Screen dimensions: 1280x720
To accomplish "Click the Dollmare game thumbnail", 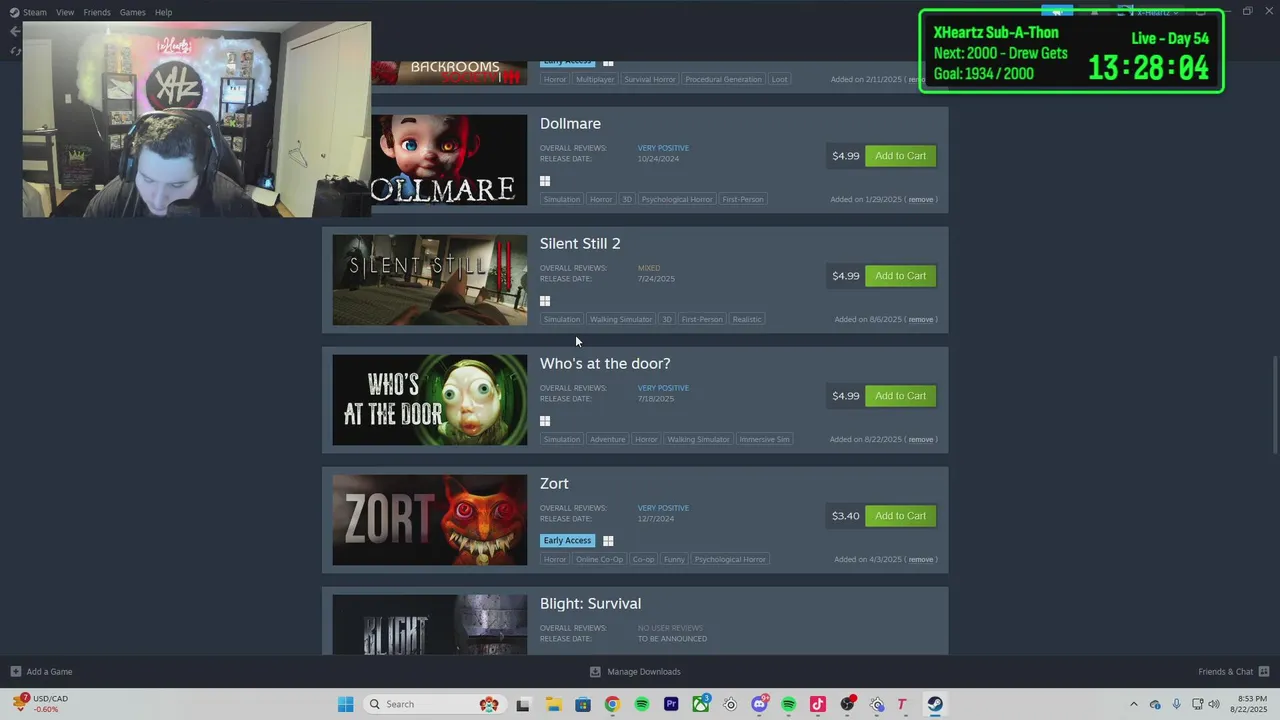I will (x=449, y=160).
